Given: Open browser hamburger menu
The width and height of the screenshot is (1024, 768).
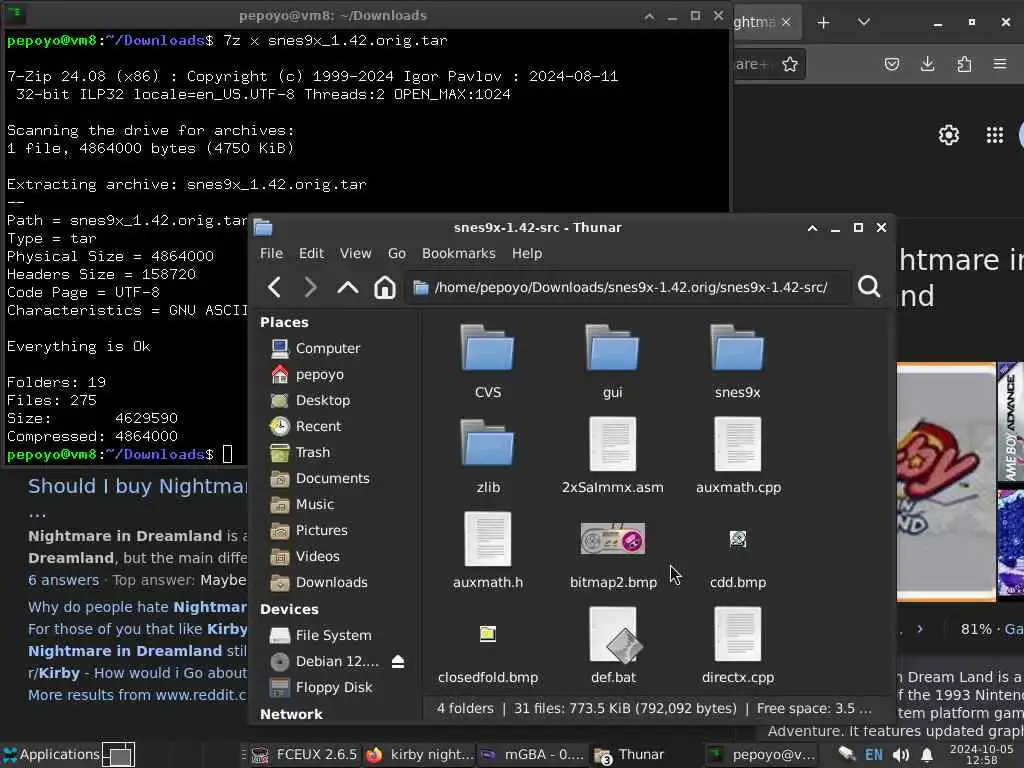Looking at the screenshot, I should [x=1000, y=64].
